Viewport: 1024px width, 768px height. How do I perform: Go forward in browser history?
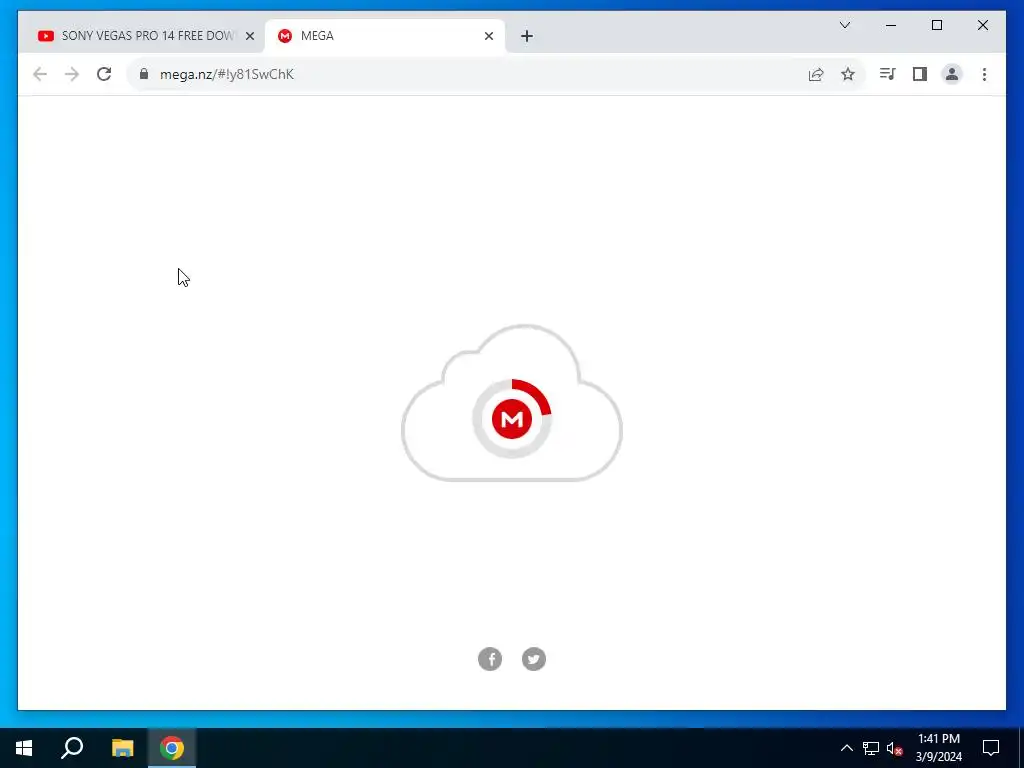(72, 74)
